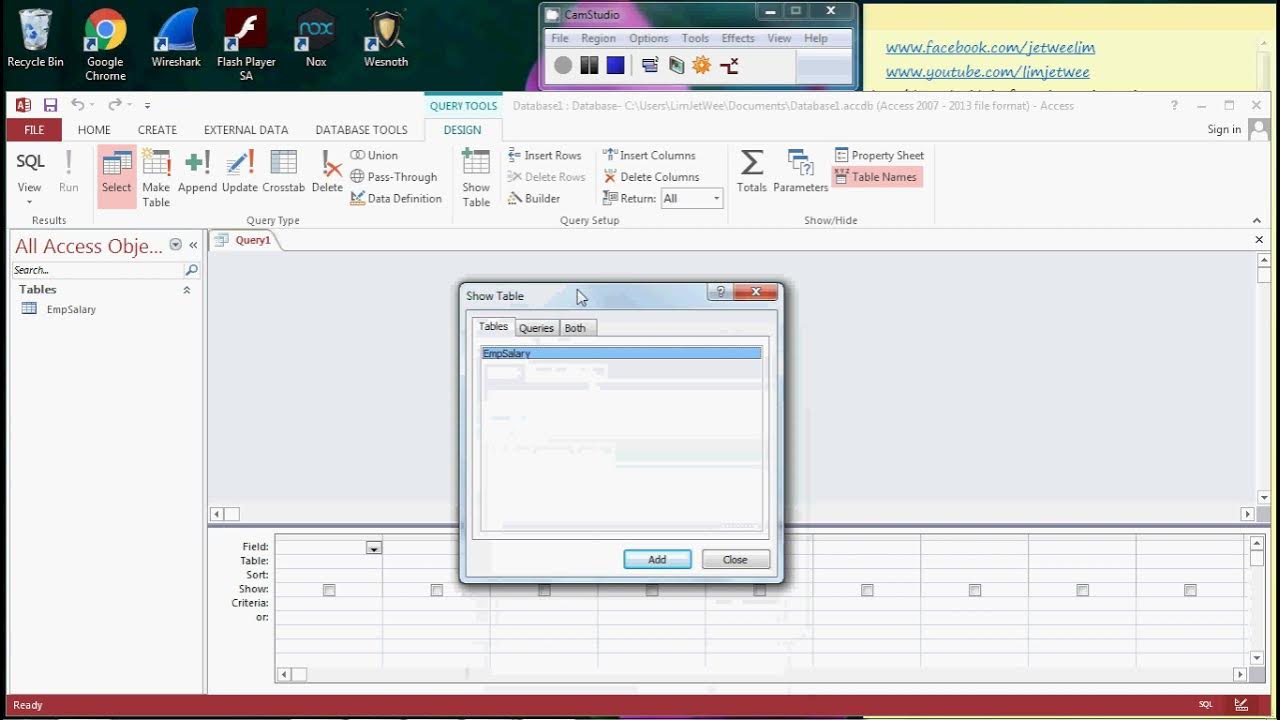Open the youtube.com/limjetwee link
Image resolution: width=1280 pixels, height=720 pixels.
[988, 72]
